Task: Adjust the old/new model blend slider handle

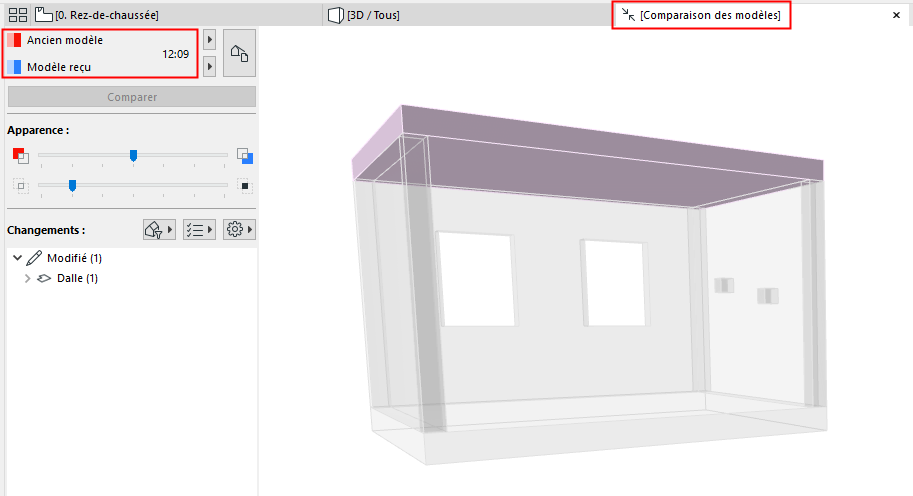Action: [x=133, y=155]
